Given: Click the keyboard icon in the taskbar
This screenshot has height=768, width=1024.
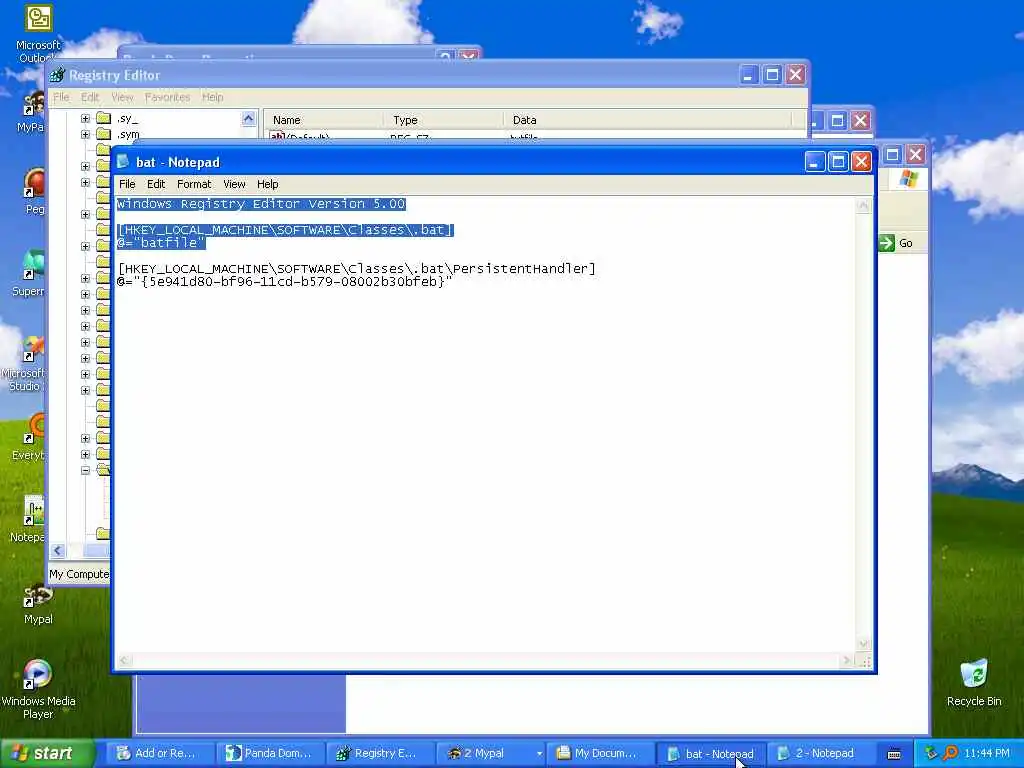Looking at the screenshot, I should click(894, 754).
